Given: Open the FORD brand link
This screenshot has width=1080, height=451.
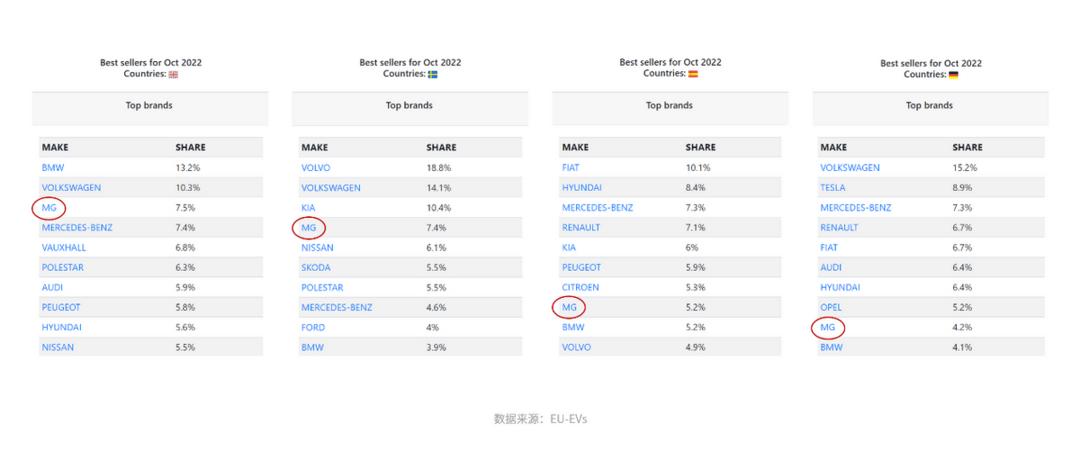Looking at the screenshot, I should click(x=313, y=327).
